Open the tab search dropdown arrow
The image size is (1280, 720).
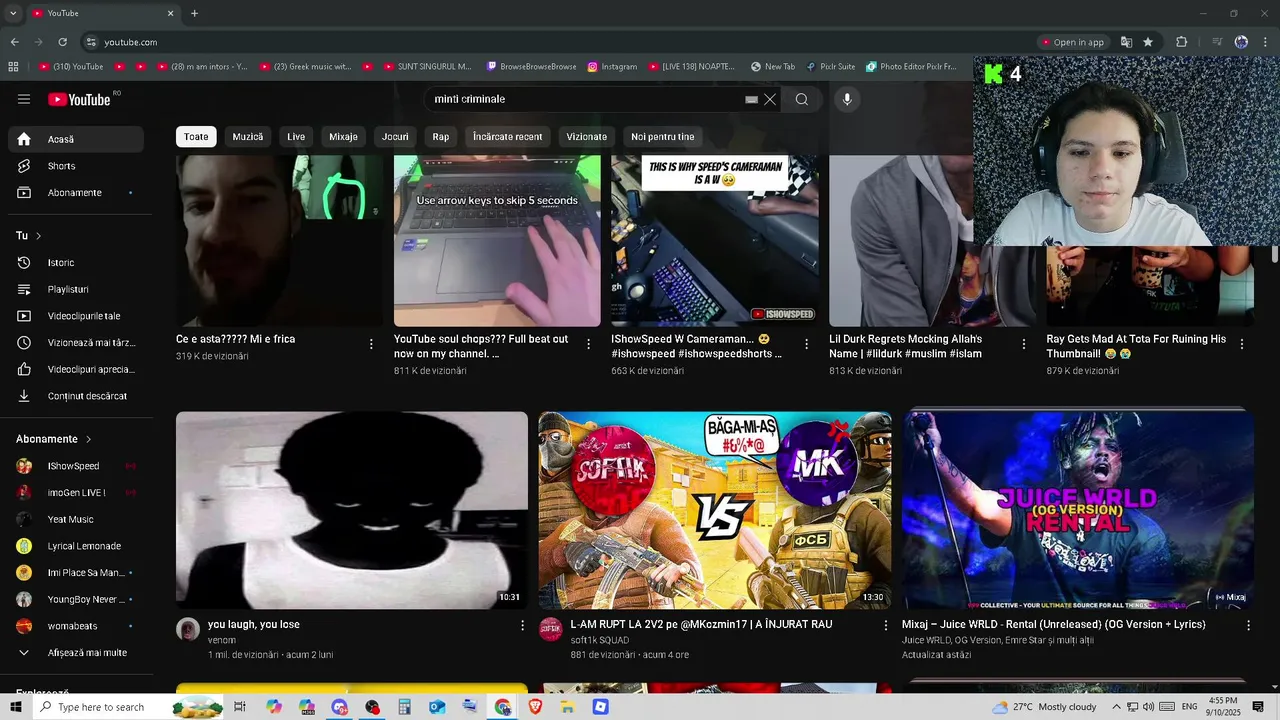pos(13,14)
